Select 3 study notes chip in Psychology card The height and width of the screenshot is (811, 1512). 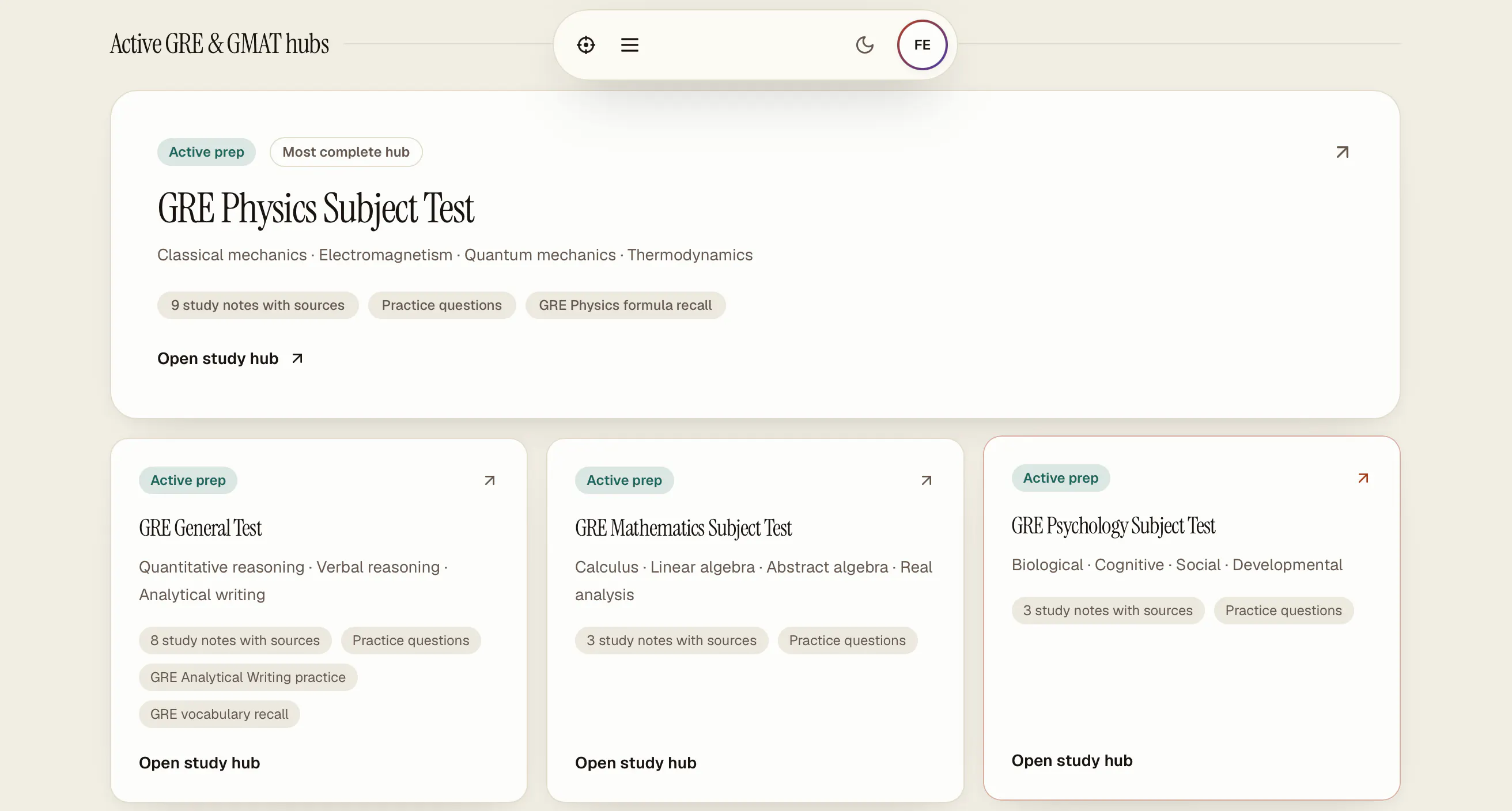point(1107,611)
